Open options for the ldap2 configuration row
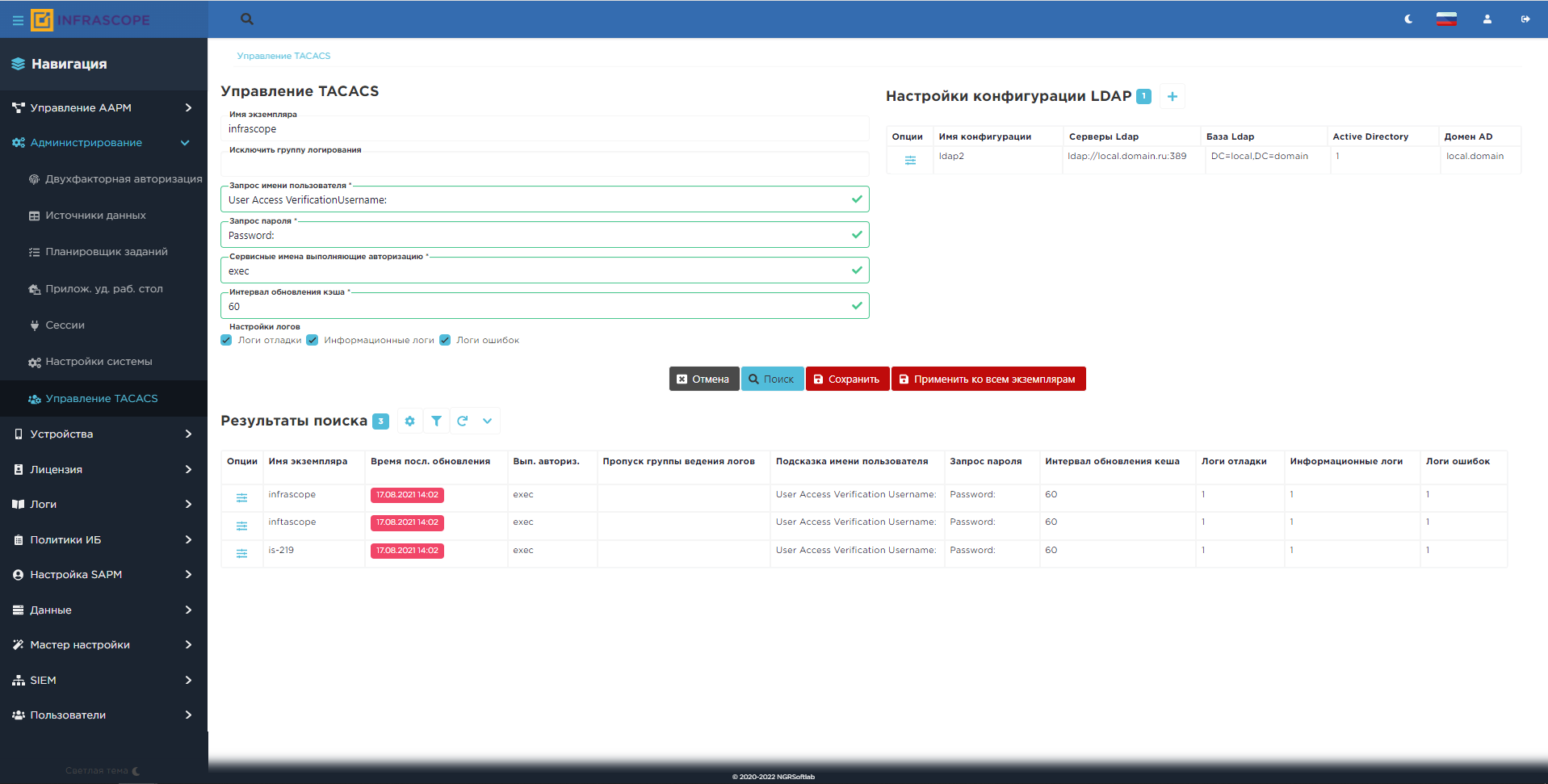Image resolution: width=1548 pixels, height=784 pixels. (910, 160)
